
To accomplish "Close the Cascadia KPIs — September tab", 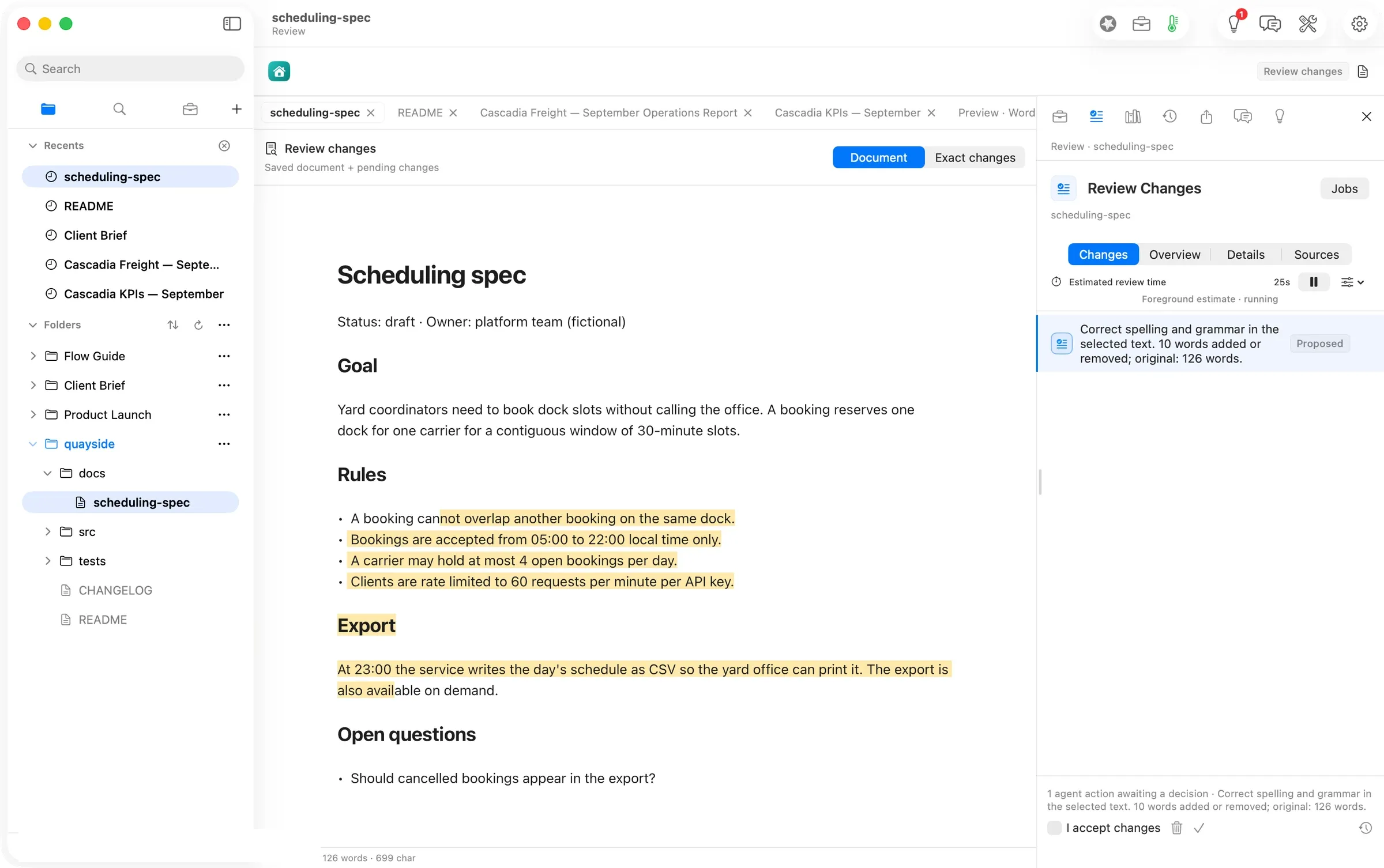I will 931,113.
